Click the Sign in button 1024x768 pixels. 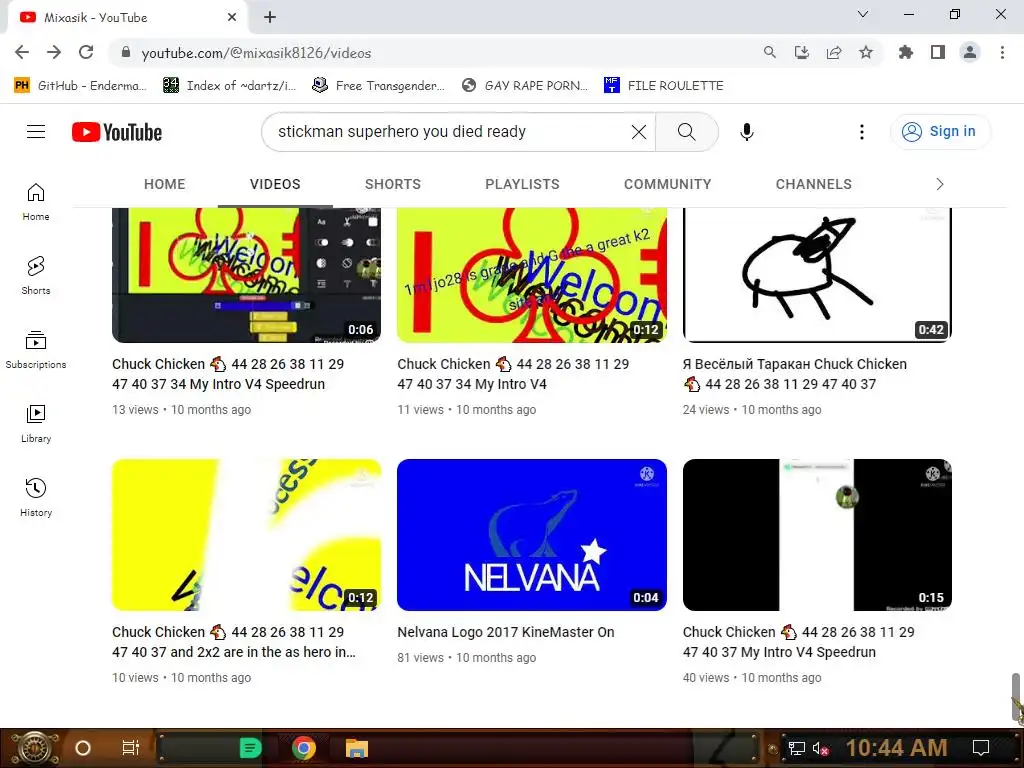click(x=940, y=131)
